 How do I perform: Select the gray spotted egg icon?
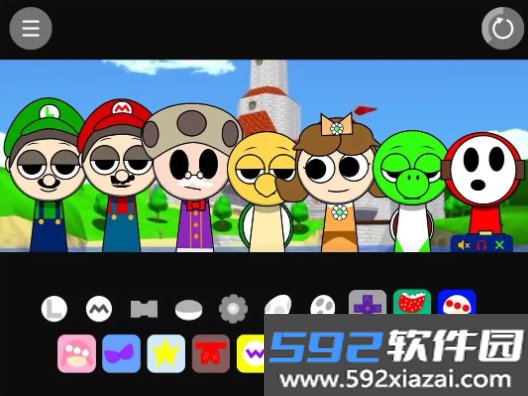(278, 305)
